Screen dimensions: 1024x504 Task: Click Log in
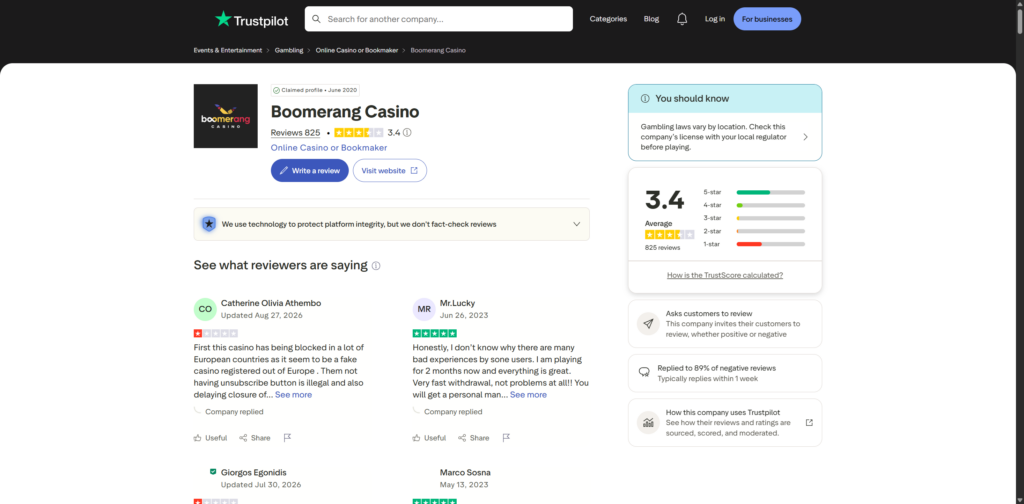[x=714, y=19]
